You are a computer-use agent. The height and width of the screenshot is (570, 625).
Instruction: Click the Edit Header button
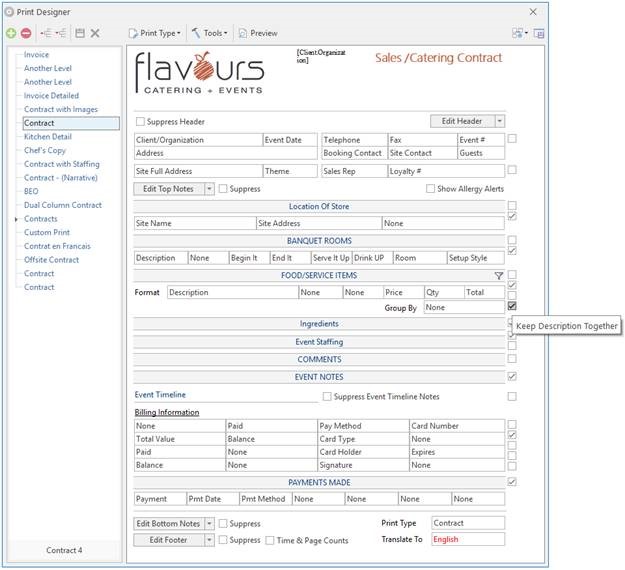462,121
